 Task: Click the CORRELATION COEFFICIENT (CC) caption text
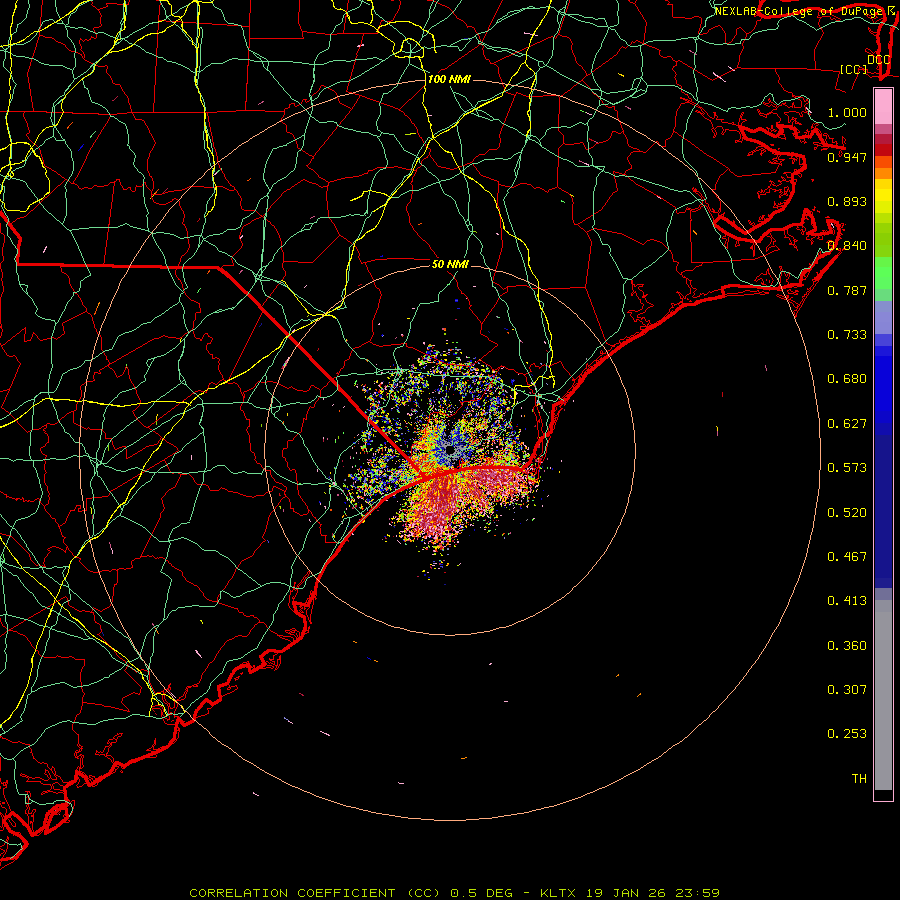pos(316,893)
